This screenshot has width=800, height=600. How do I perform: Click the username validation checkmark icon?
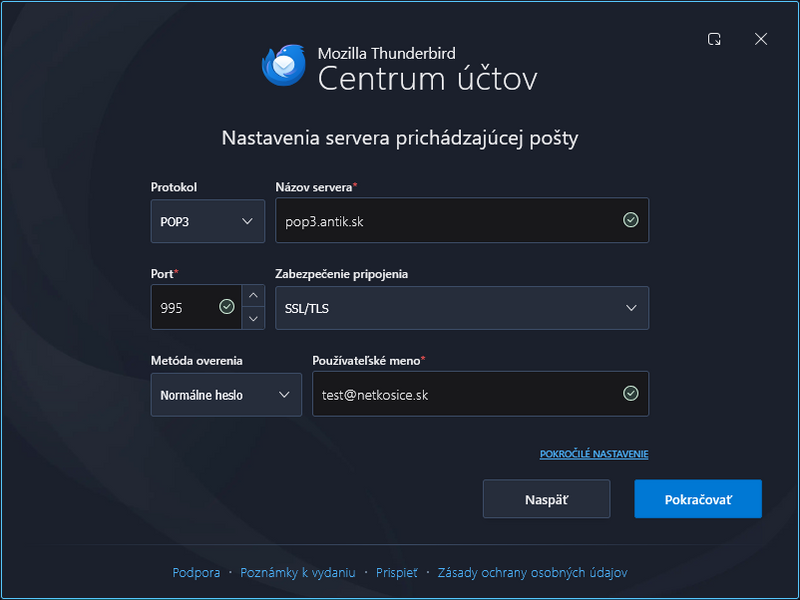tap(631, 393)
